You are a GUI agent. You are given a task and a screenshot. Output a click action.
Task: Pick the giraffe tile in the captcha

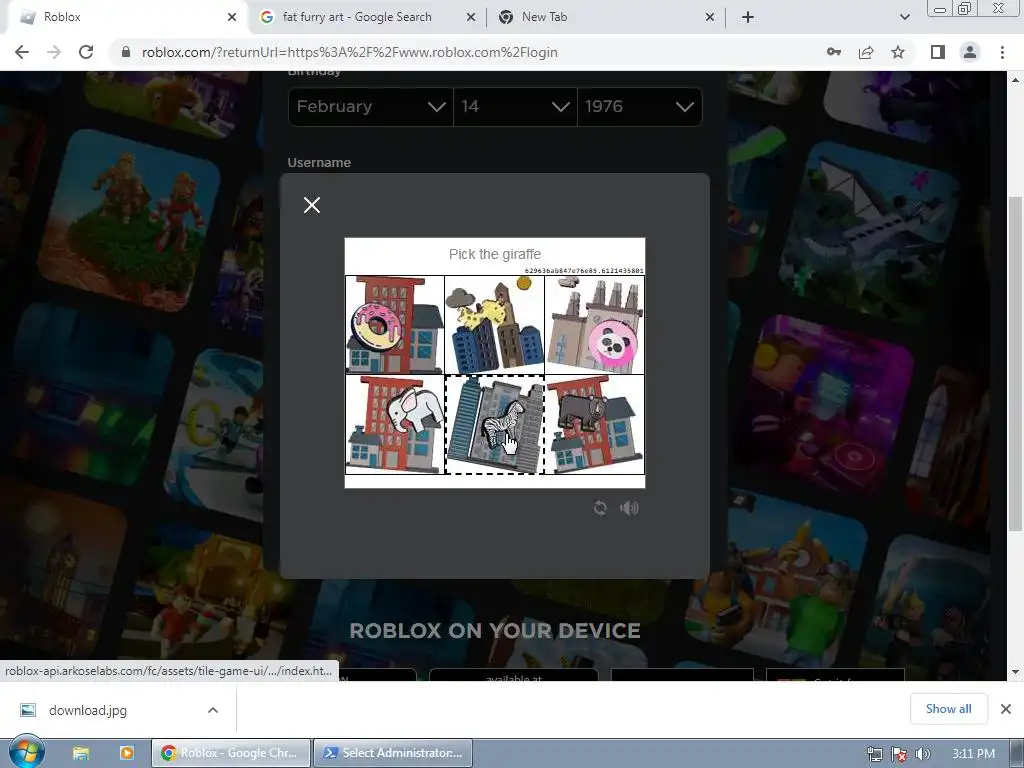(494, 325)
